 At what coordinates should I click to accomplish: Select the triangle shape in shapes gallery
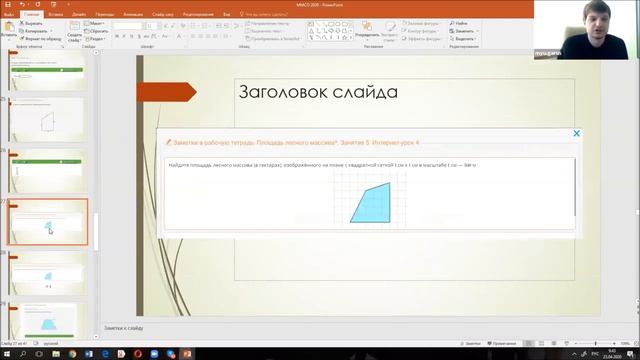[311, 31]
